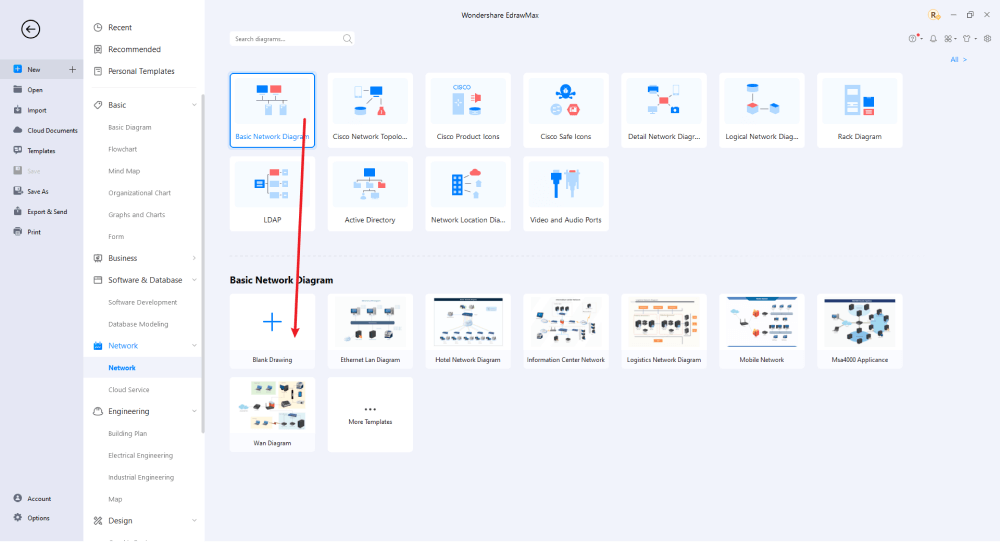Open Options gear in sidebar
Screen dimensions: 1000x542
click(x=17, y=518)
